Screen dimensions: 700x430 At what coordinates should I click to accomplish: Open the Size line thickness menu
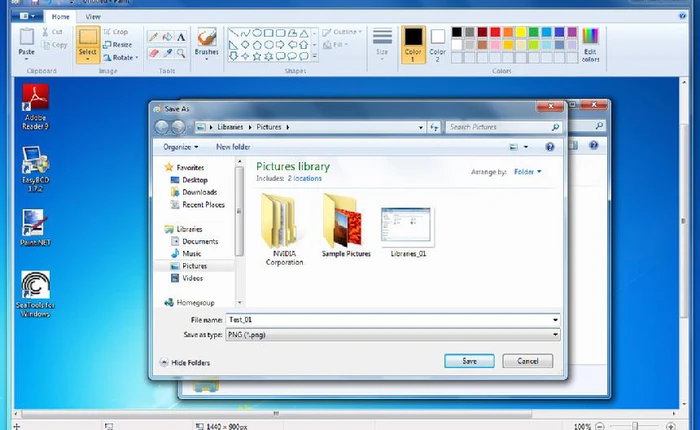(x=382, y=44)
